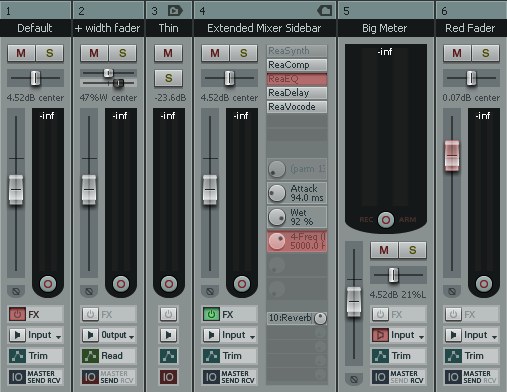The width and height of the screenshot is (507, 392).
Task: Open routing IO icon on width fader track
Action: click(x=90, y=377)
